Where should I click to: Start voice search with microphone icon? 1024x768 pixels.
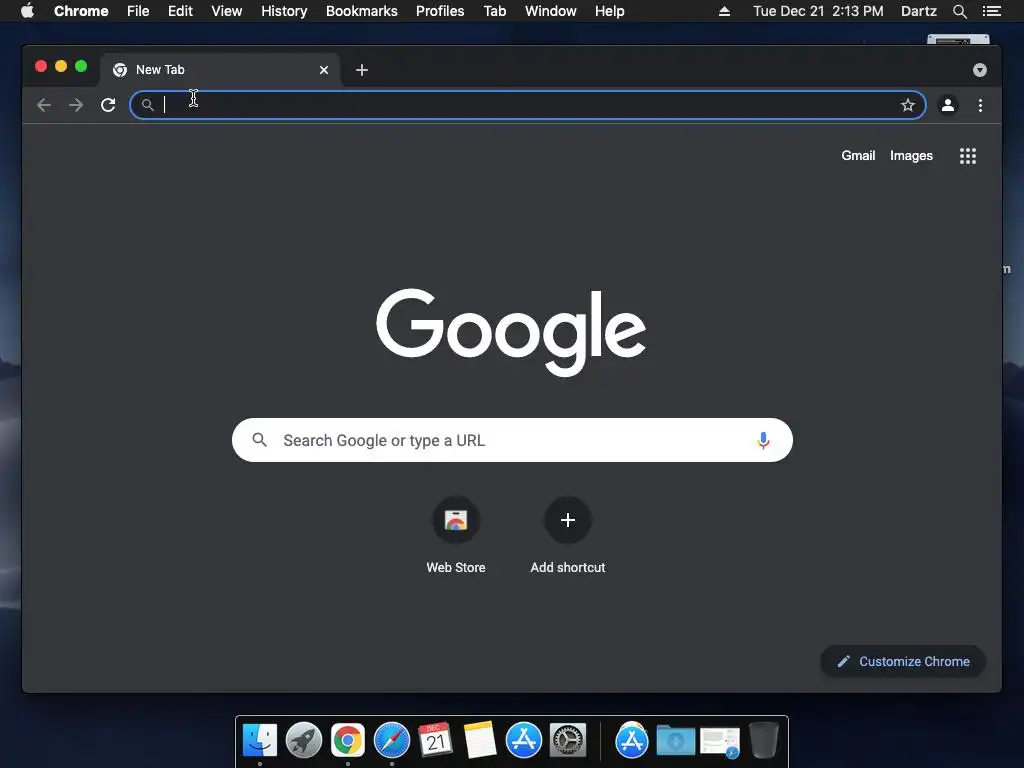[x=763, y=441]
